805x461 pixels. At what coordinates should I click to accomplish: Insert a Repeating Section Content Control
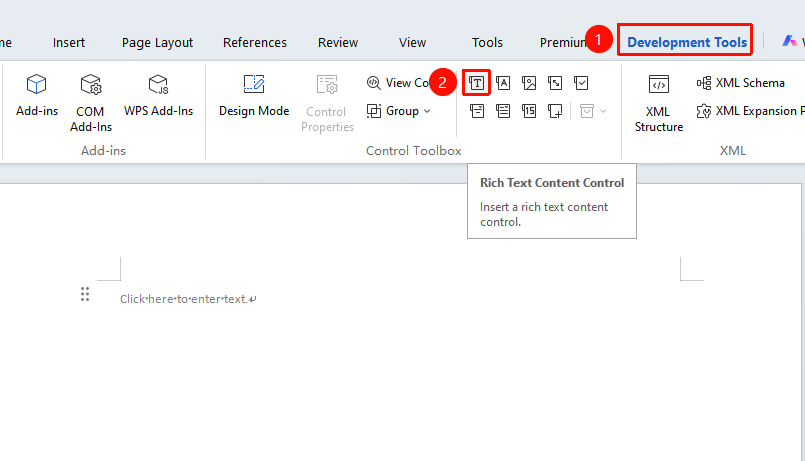point(555,110)
